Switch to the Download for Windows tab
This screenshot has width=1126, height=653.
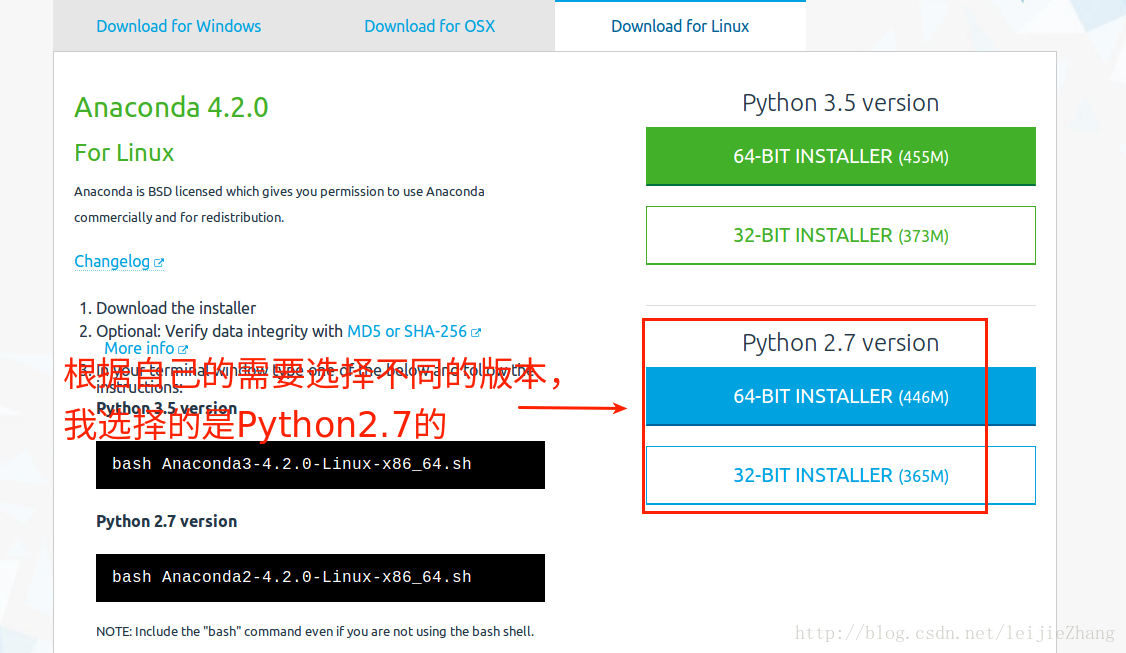tap(179, 27)
